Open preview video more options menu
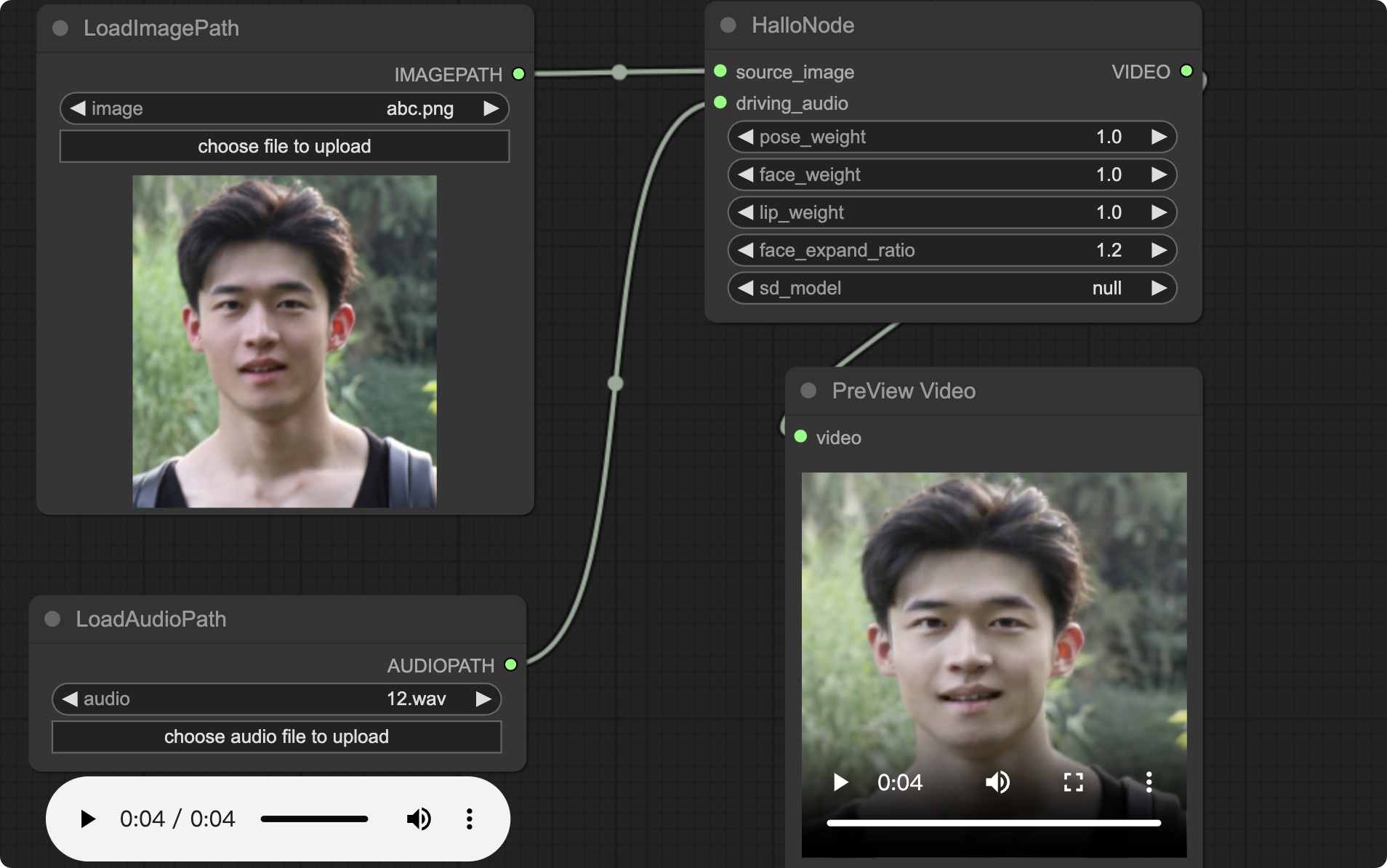1387x868 pixels. 1149,782
